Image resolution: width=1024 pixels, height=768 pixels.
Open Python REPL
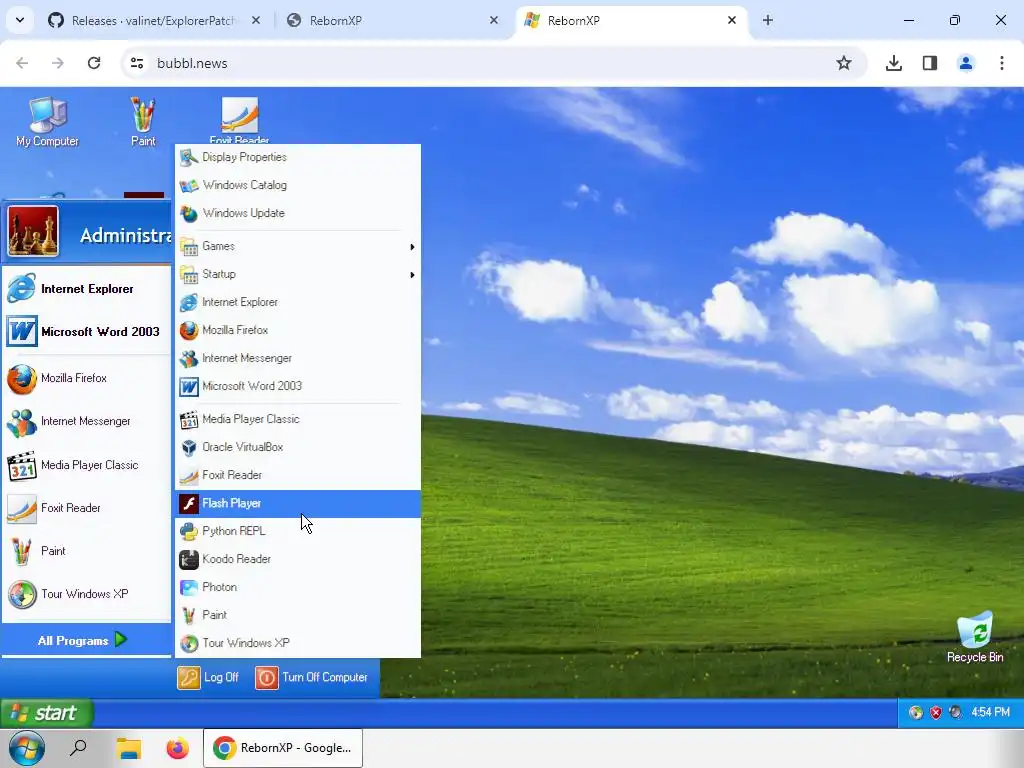click(298, 532)
